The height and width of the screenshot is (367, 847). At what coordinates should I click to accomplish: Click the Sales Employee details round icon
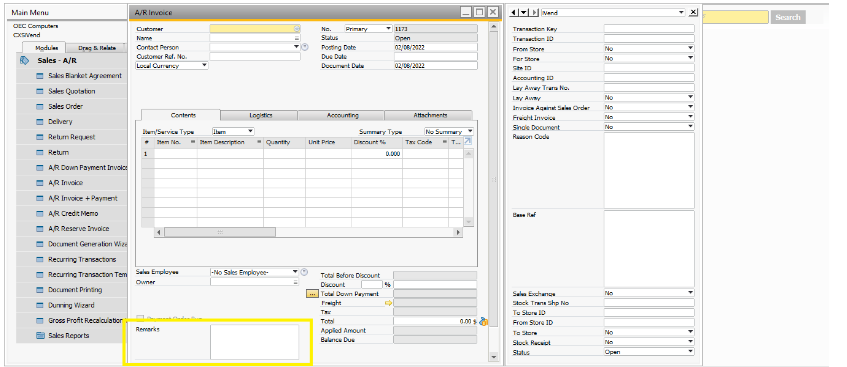[305, 272]
